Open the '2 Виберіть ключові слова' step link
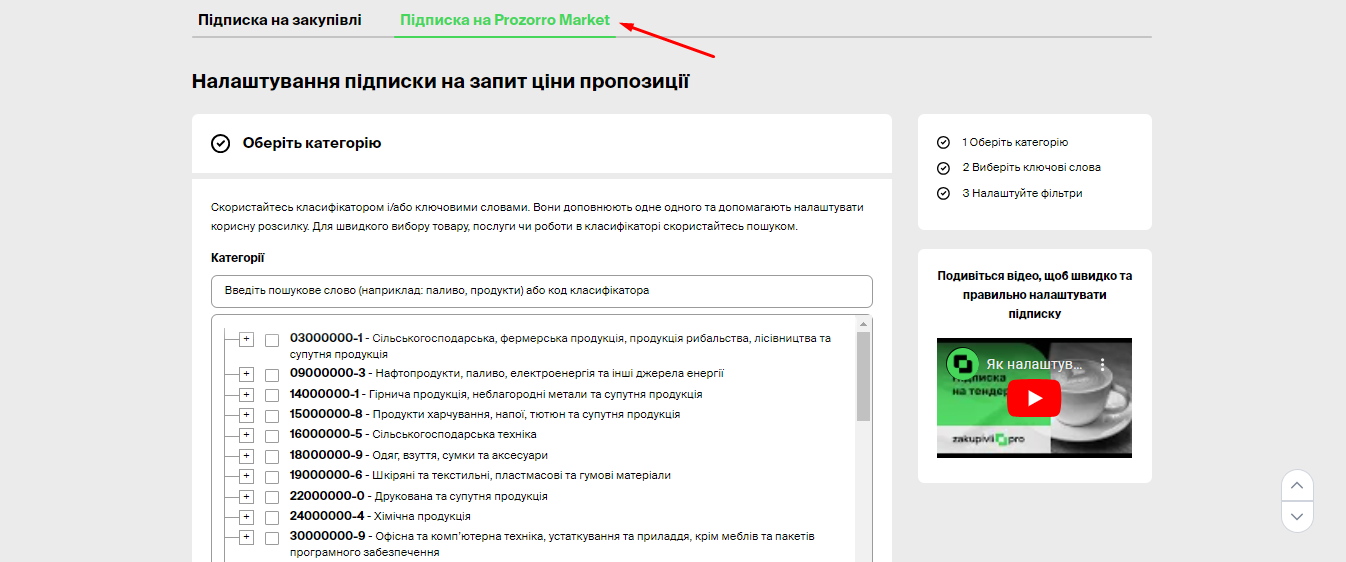 tap(1031, 168)
